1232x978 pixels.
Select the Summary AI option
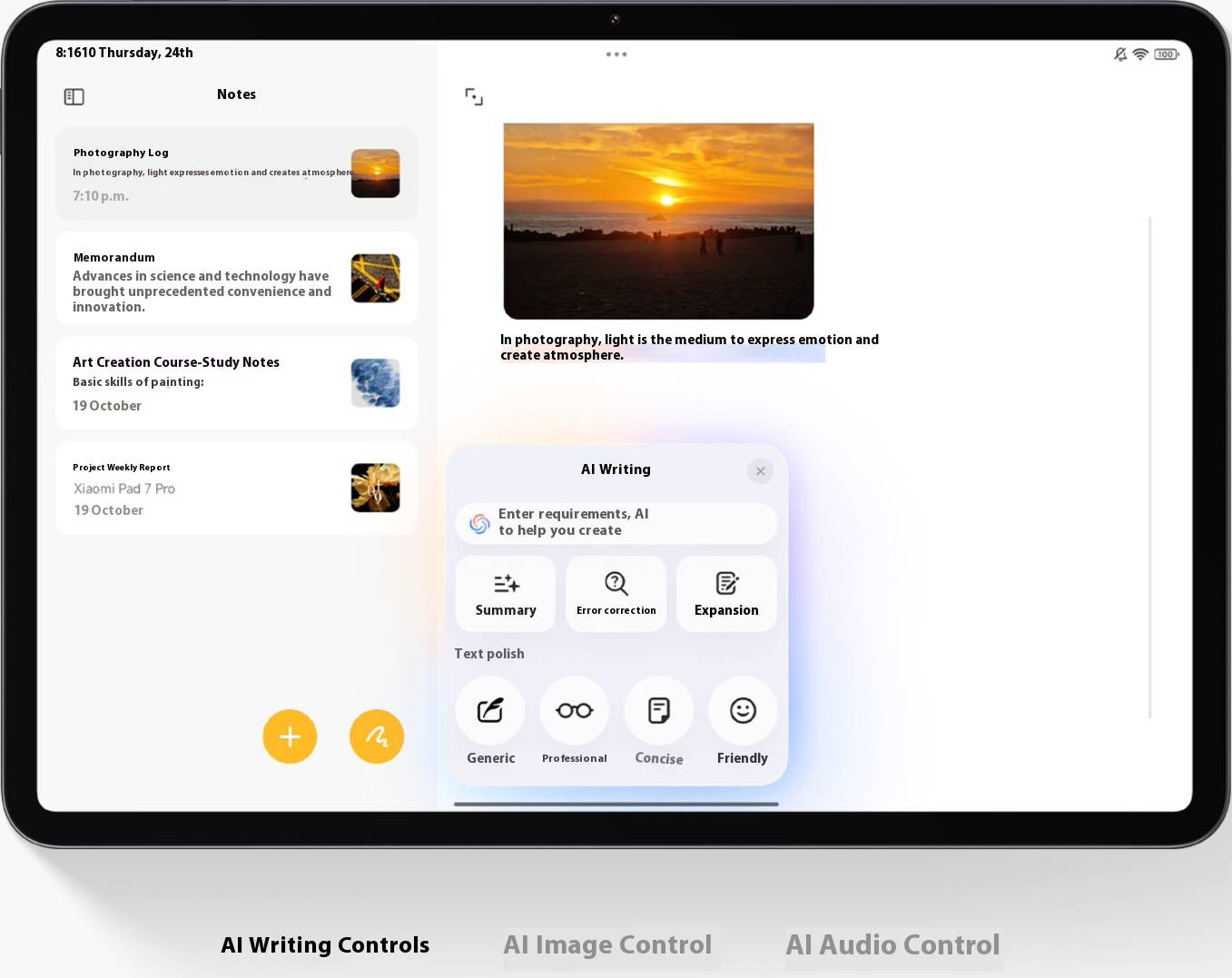pyautogui.click(x=506, y=594)
